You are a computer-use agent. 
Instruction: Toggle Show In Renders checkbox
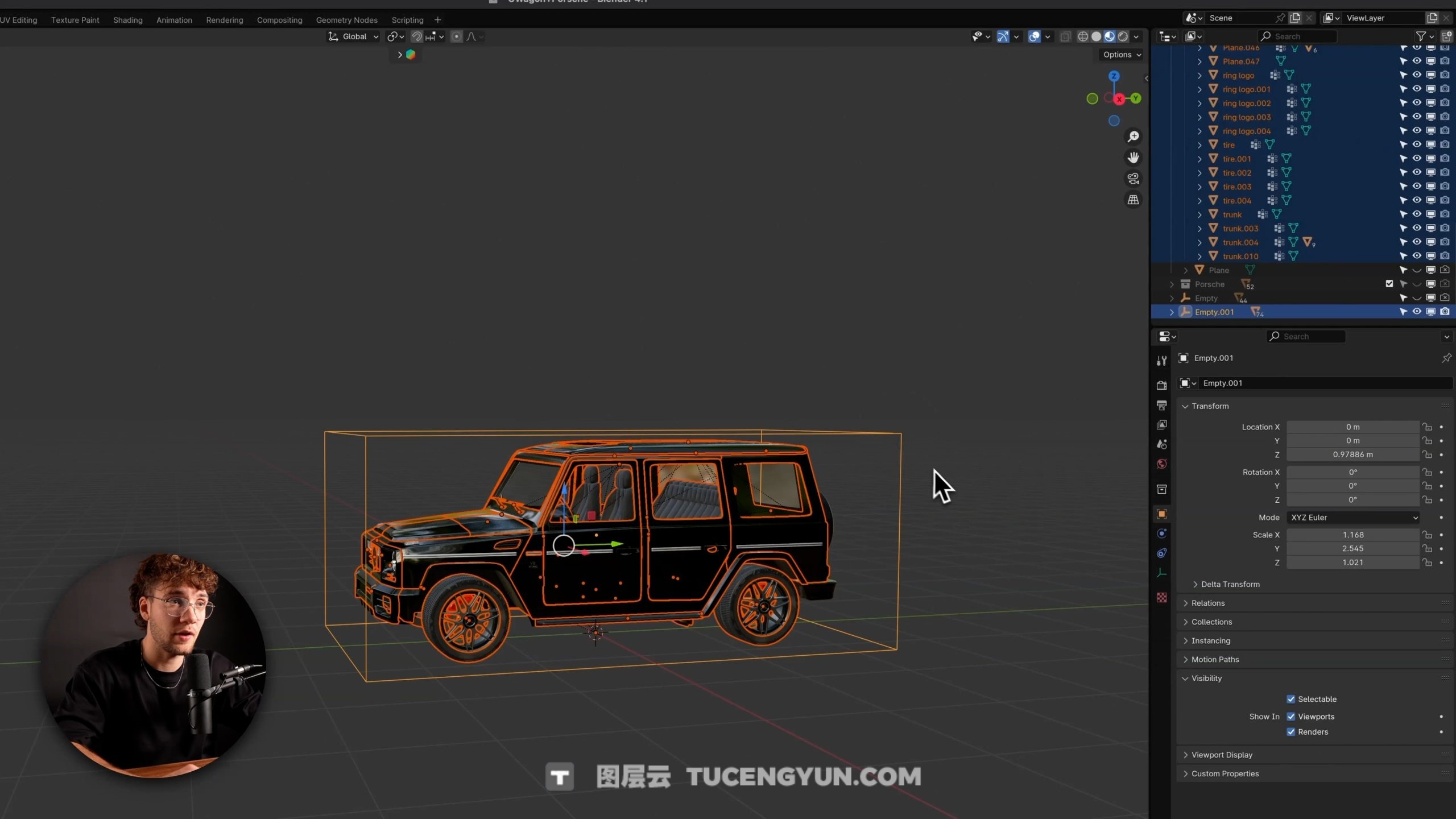click(1291, 732)
